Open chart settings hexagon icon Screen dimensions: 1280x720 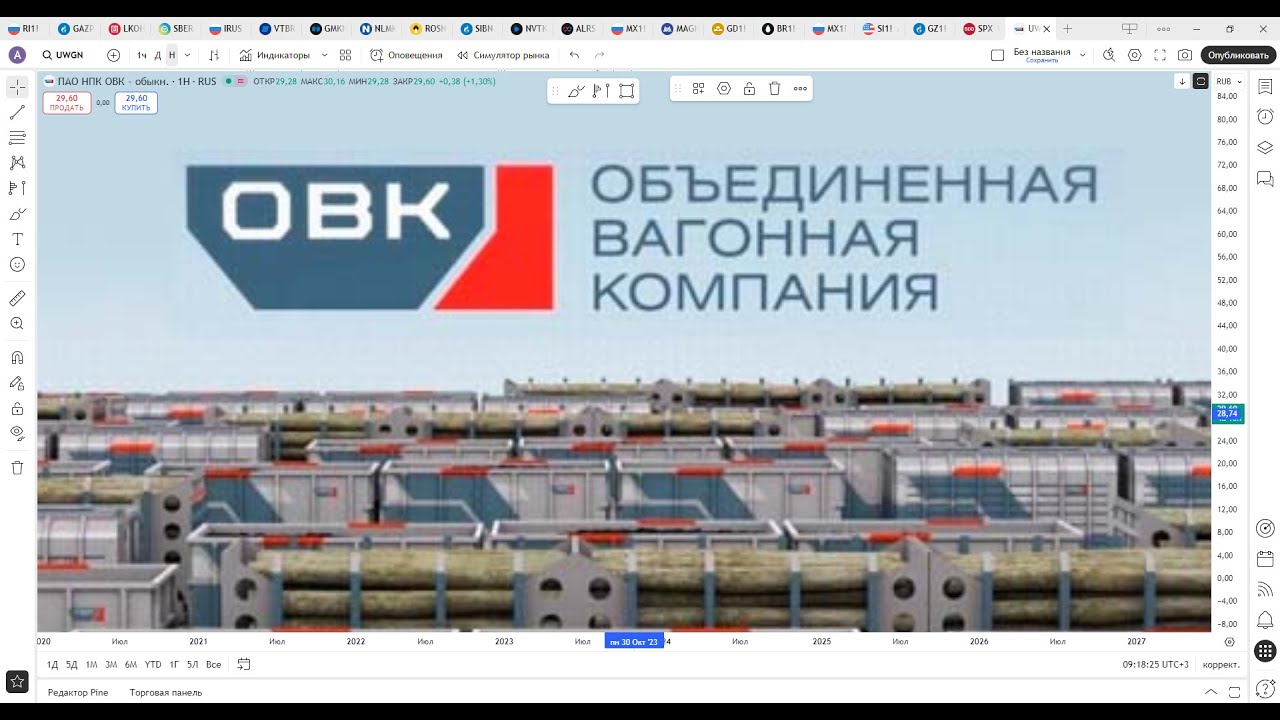[1134, 55]
